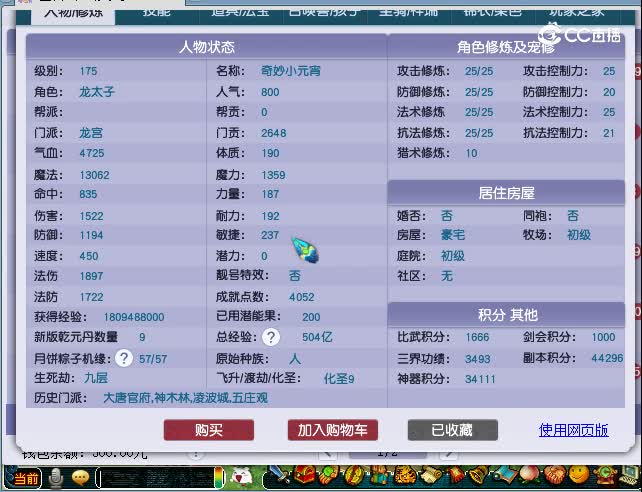Click the role value 龙太子
The image size is (642, 492).
[97, 92]
